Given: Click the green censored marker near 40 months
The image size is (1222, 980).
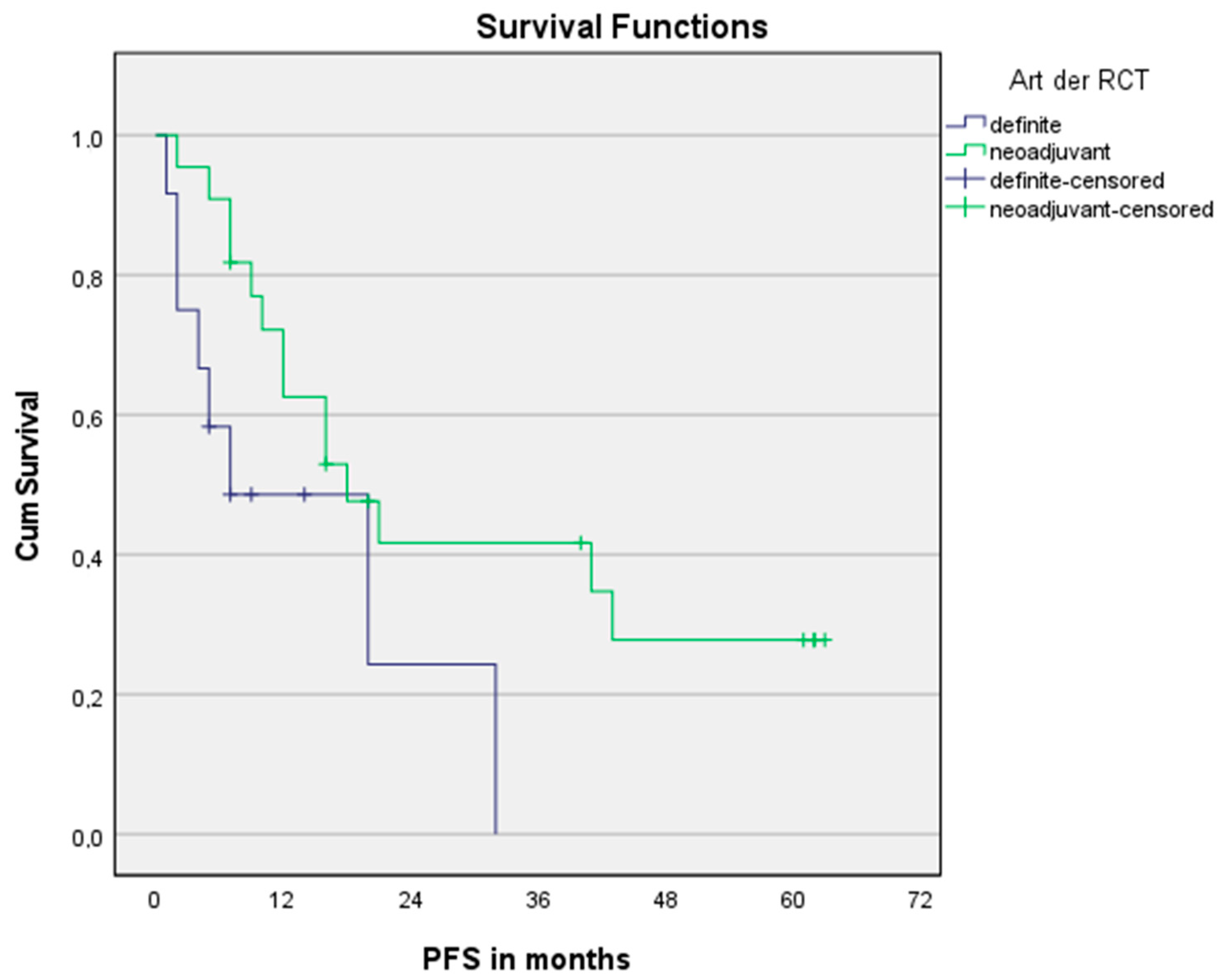Looking at the screenshot, I should pyautogui.click(x=580, y=543).
